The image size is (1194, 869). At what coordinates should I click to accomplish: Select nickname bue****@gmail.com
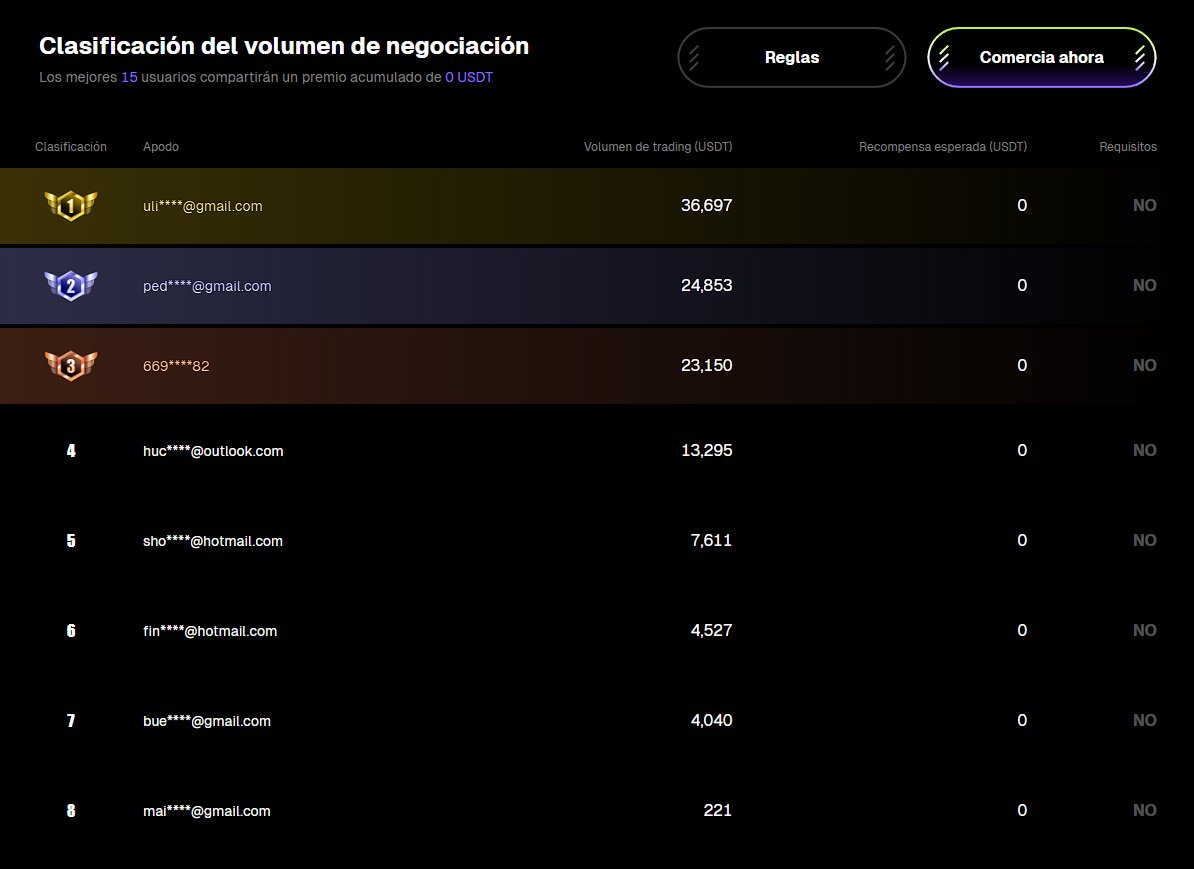[x=206, y=720]
